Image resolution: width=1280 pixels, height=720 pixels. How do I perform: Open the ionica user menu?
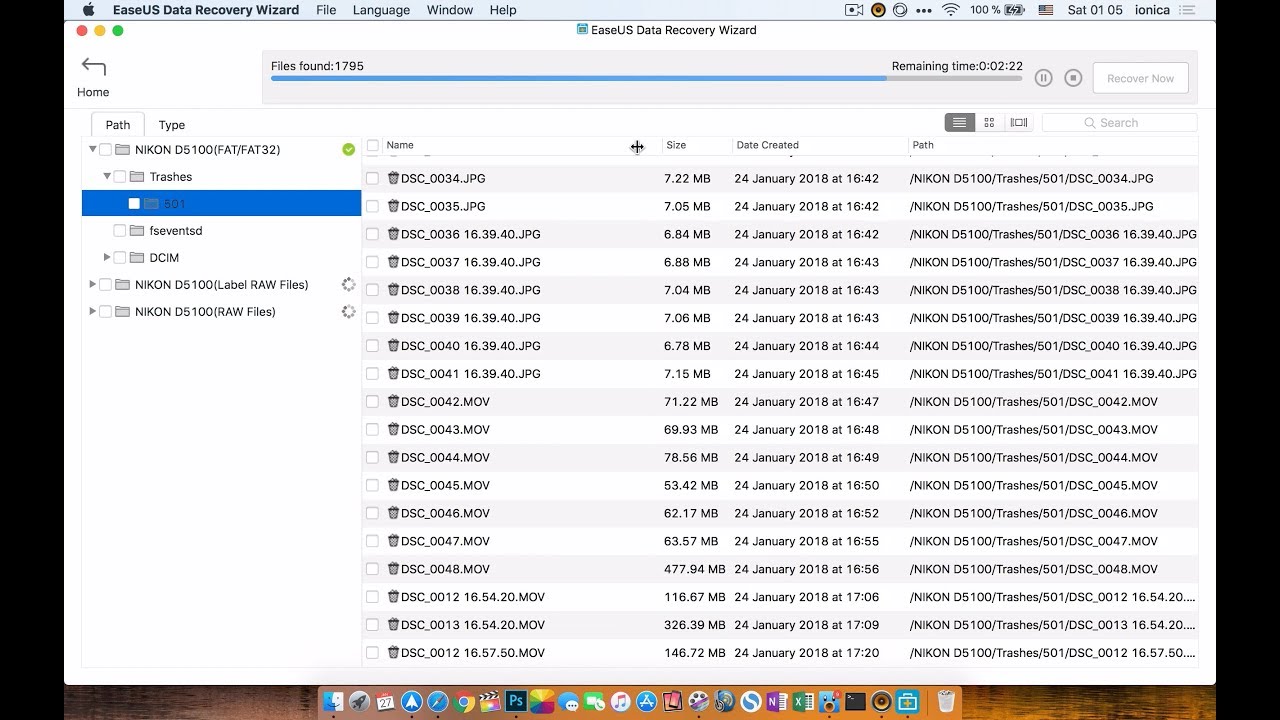coord(1152,10)
